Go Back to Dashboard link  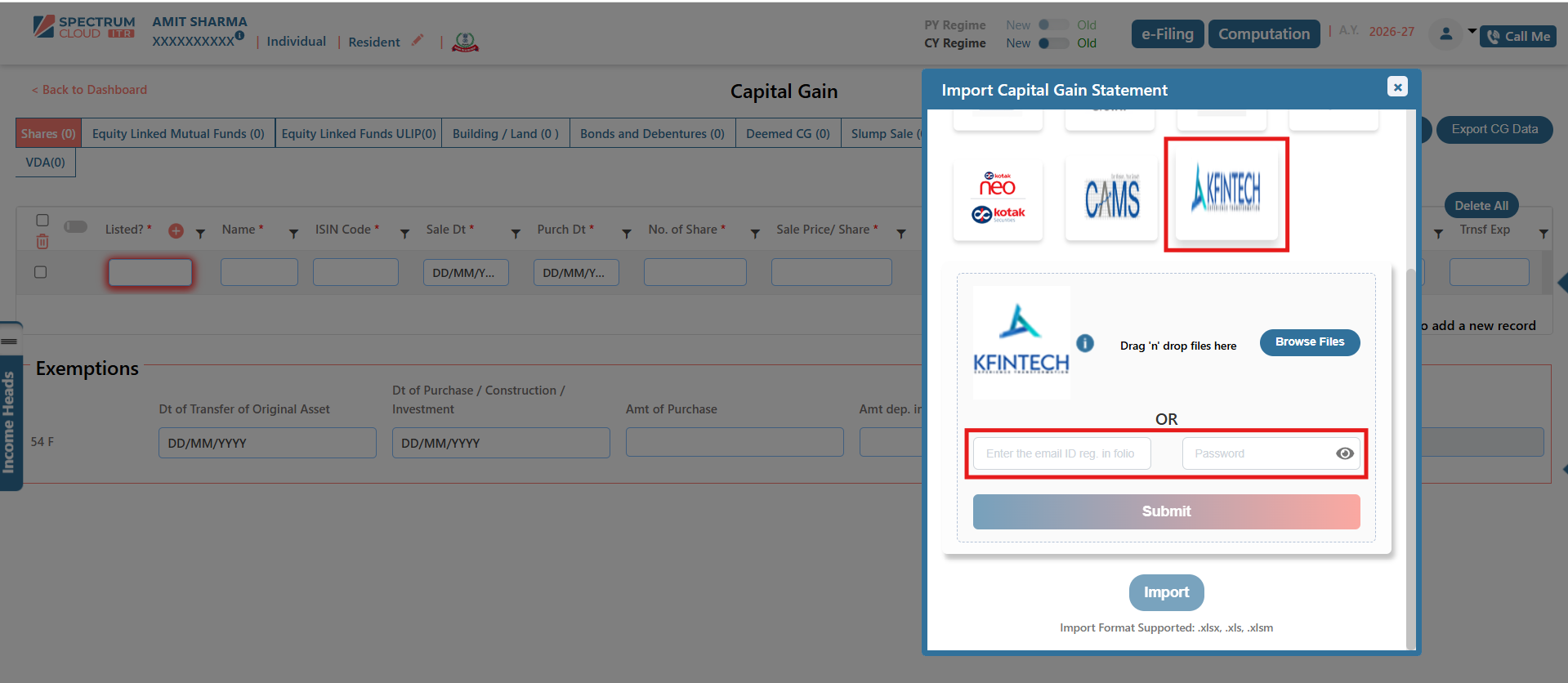[x=90, y=90]
